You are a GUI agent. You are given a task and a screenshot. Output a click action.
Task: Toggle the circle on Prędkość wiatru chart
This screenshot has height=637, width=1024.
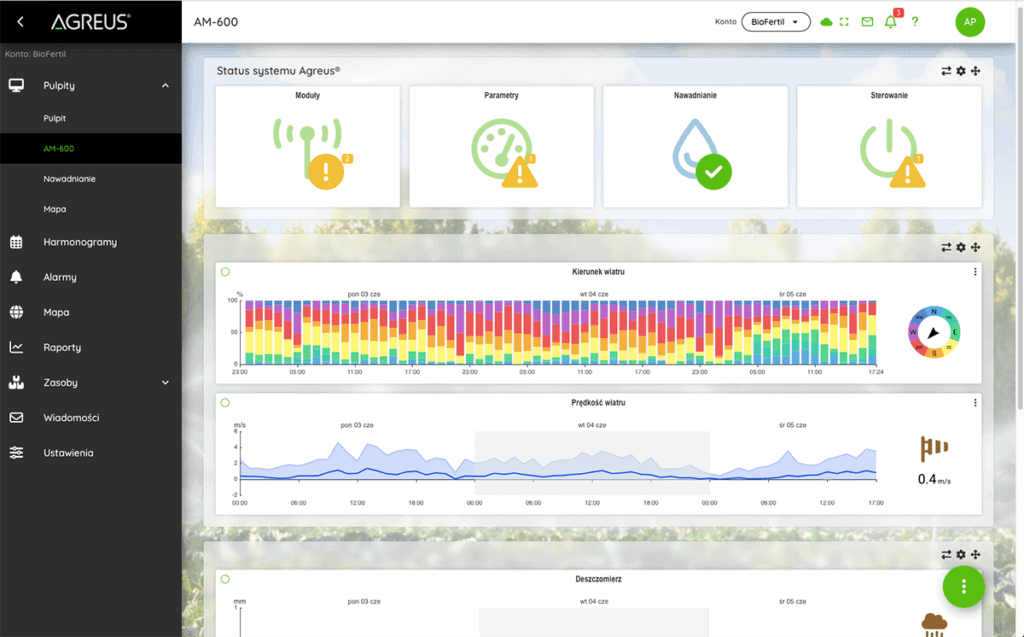click(x=225, y=402)
